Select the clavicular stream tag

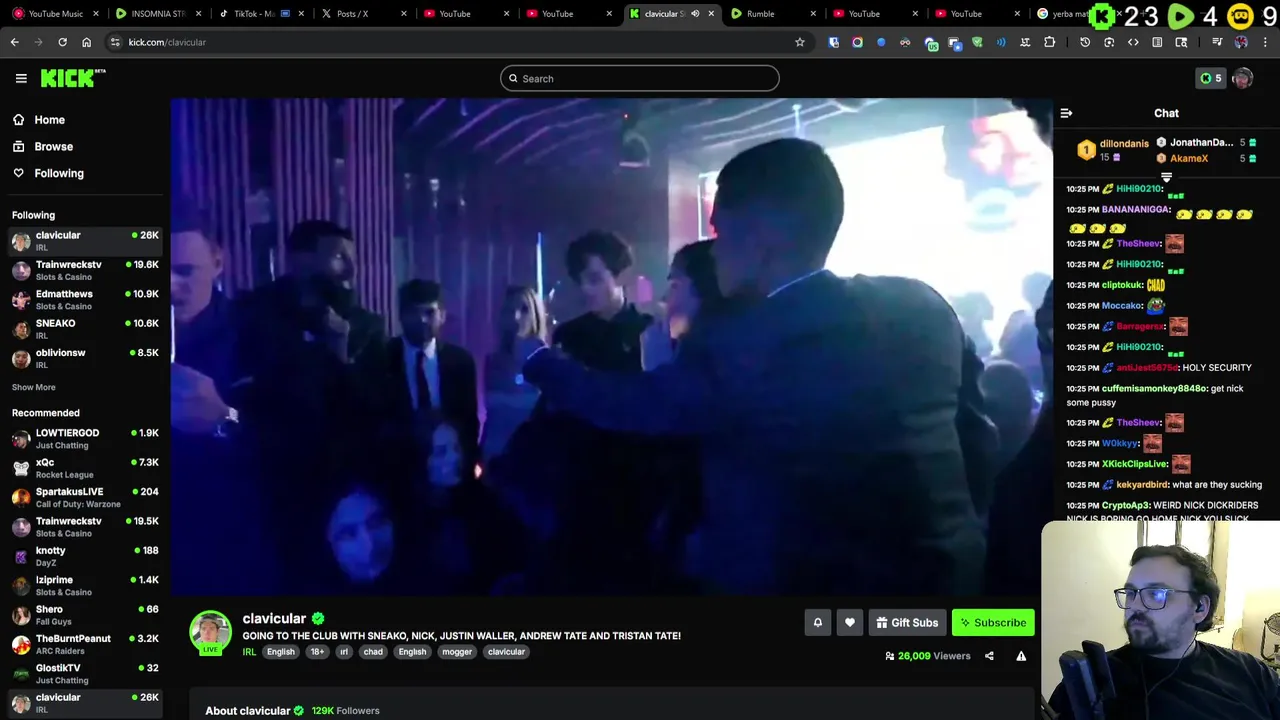[506, 652]
